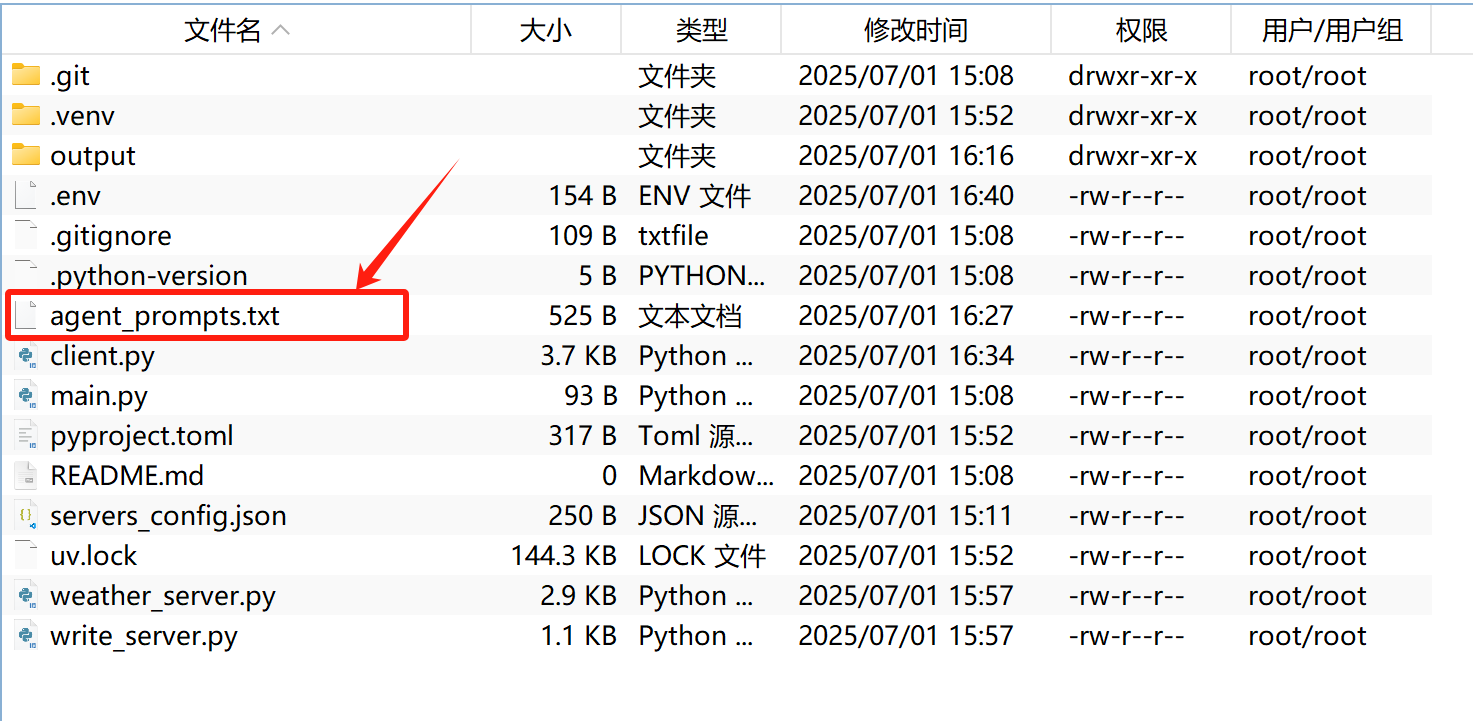
Task: Select the pyproject.toml file icon
Action: coord(27,436)
